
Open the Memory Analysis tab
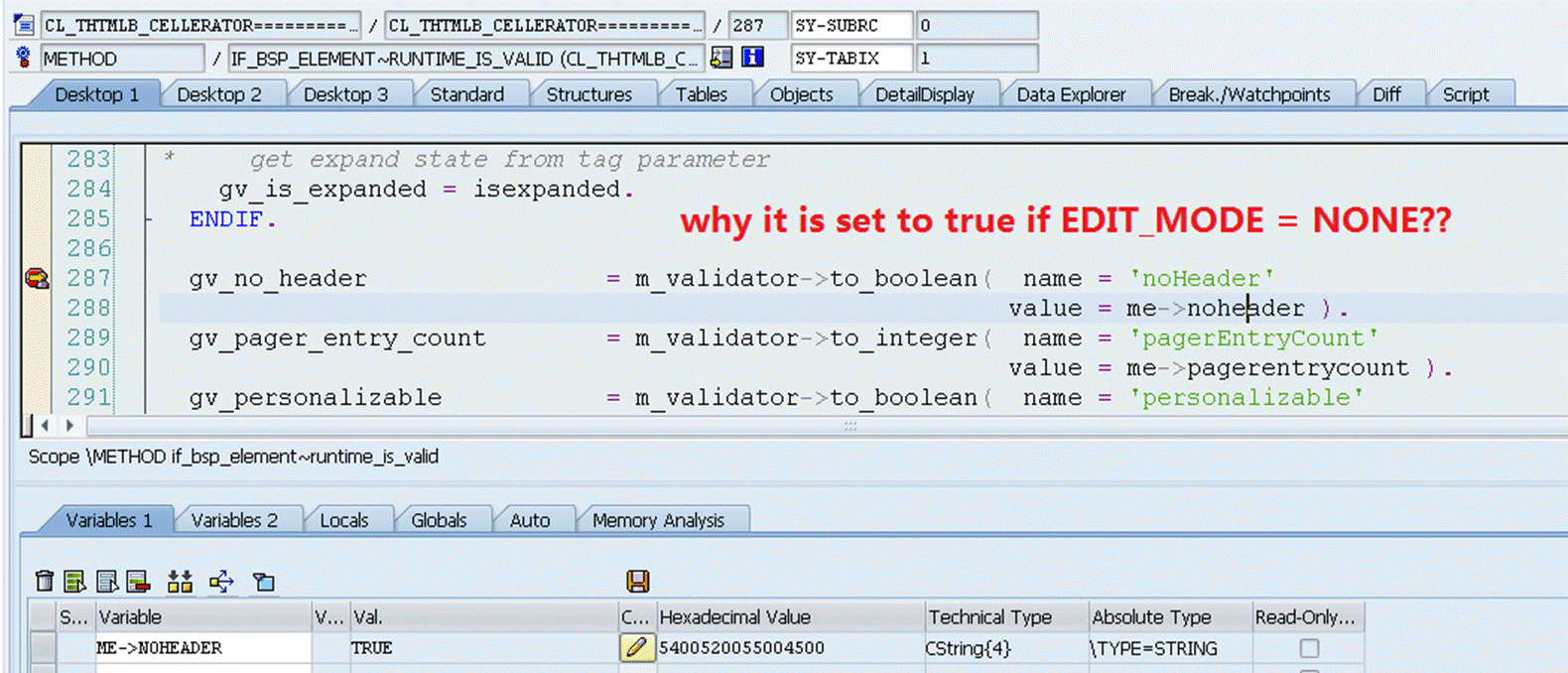[x=658, y=520]
